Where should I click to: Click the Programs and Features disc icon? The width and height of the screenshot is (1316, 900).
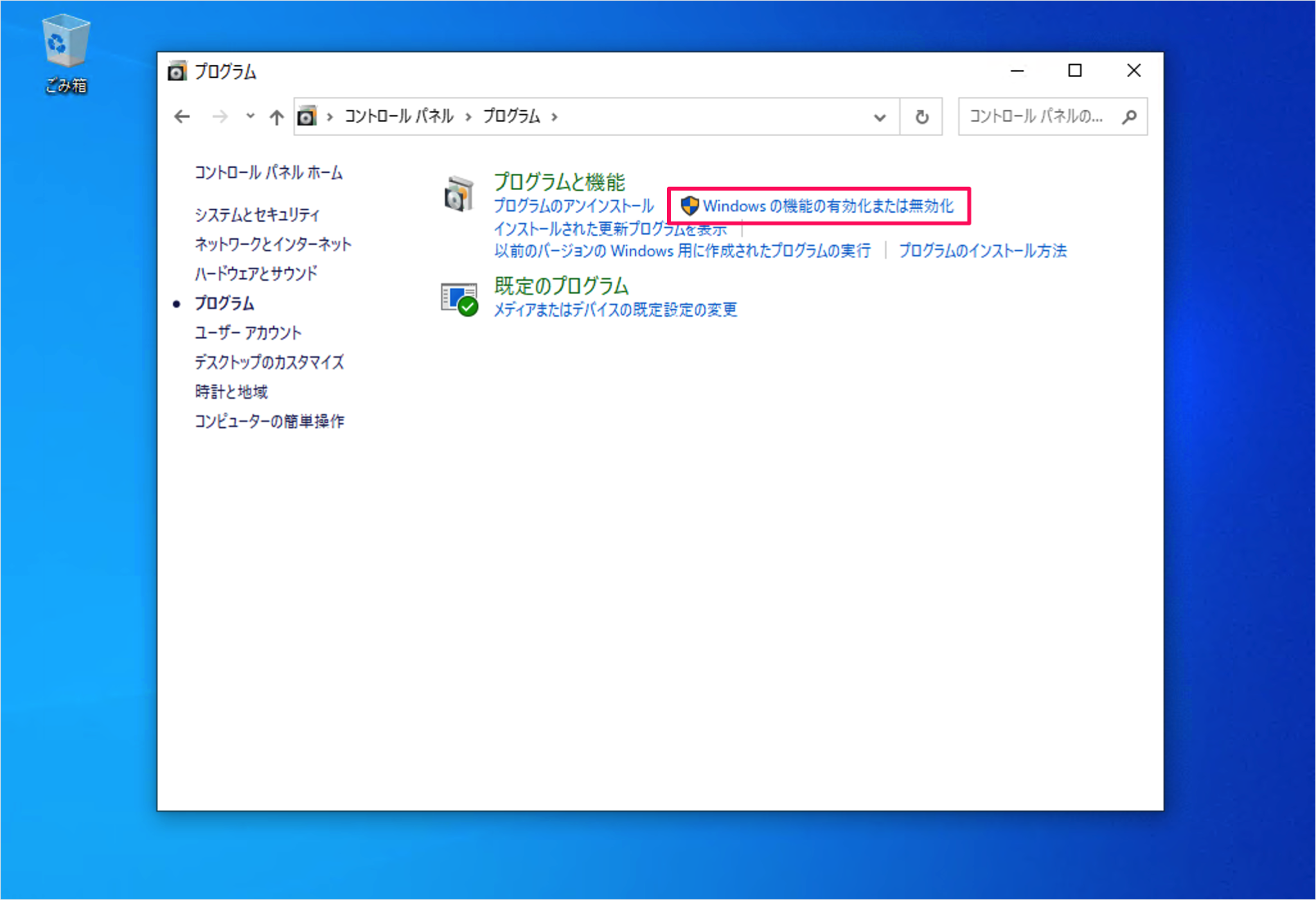459,193
